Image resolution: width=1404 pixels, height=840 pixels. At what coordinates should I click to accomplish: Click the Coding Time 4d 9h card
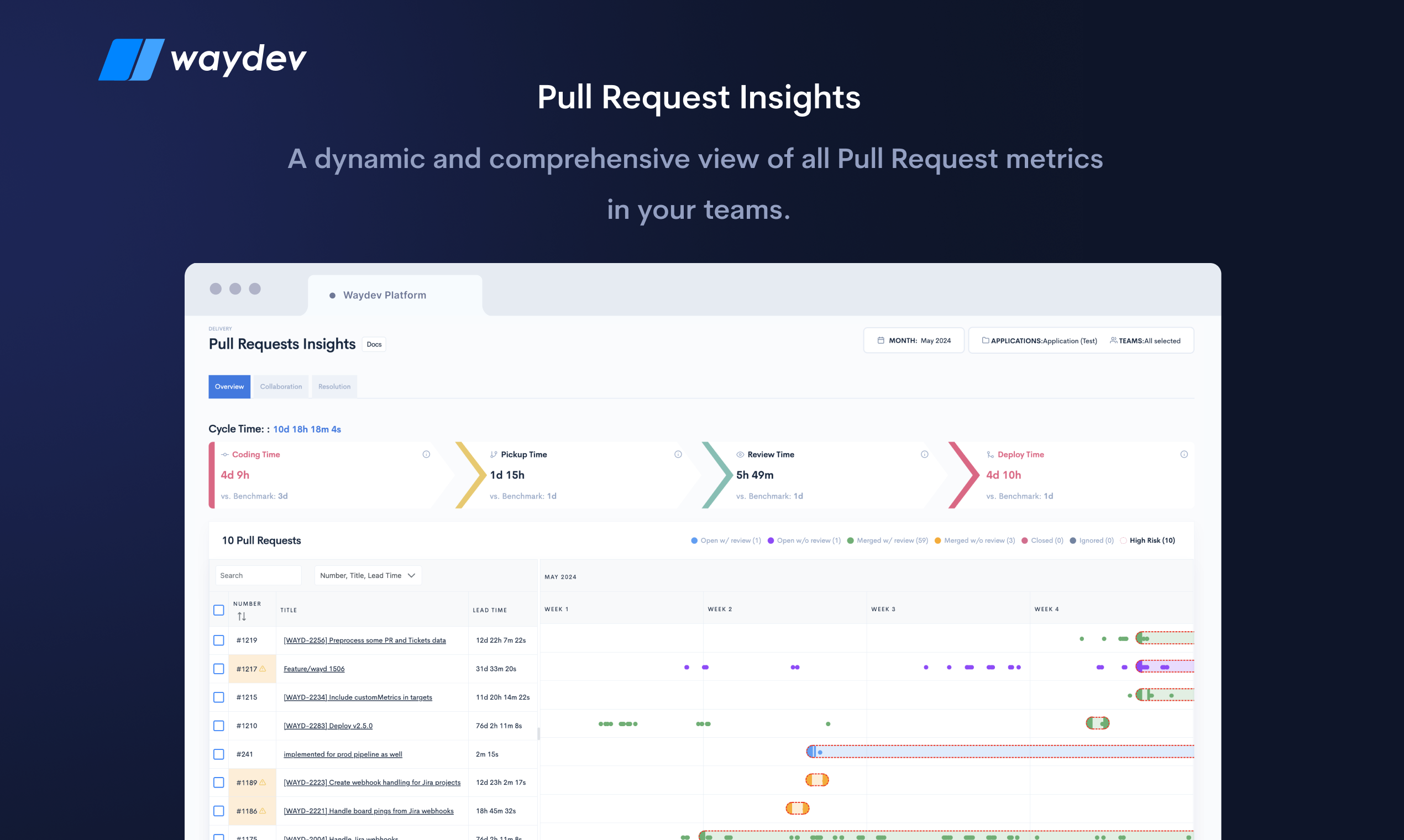point(331,475)
